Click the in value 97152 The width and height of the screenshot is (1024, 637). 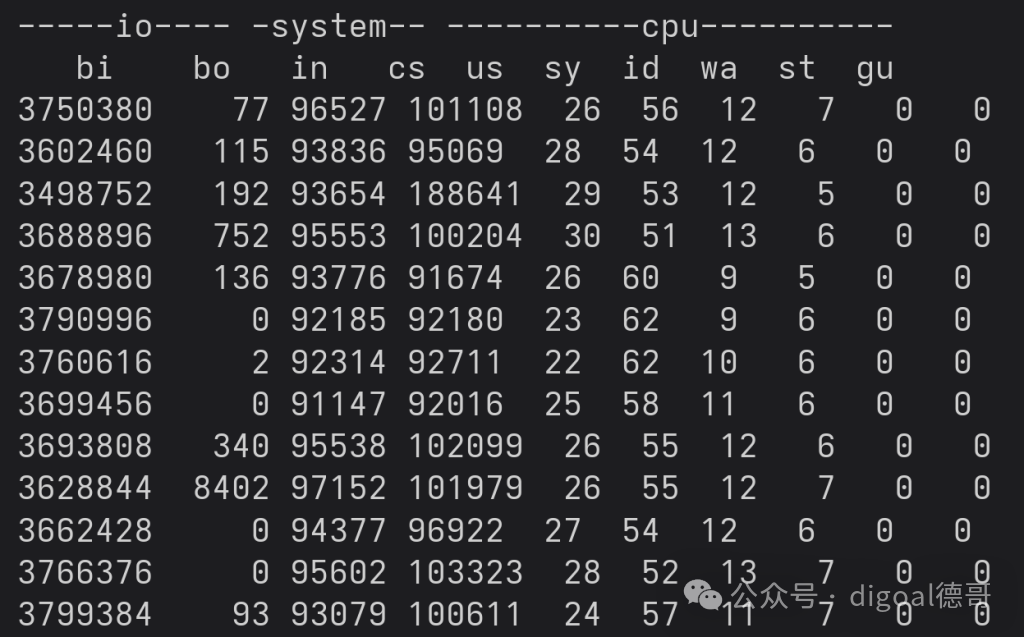[x=338, y=488]
